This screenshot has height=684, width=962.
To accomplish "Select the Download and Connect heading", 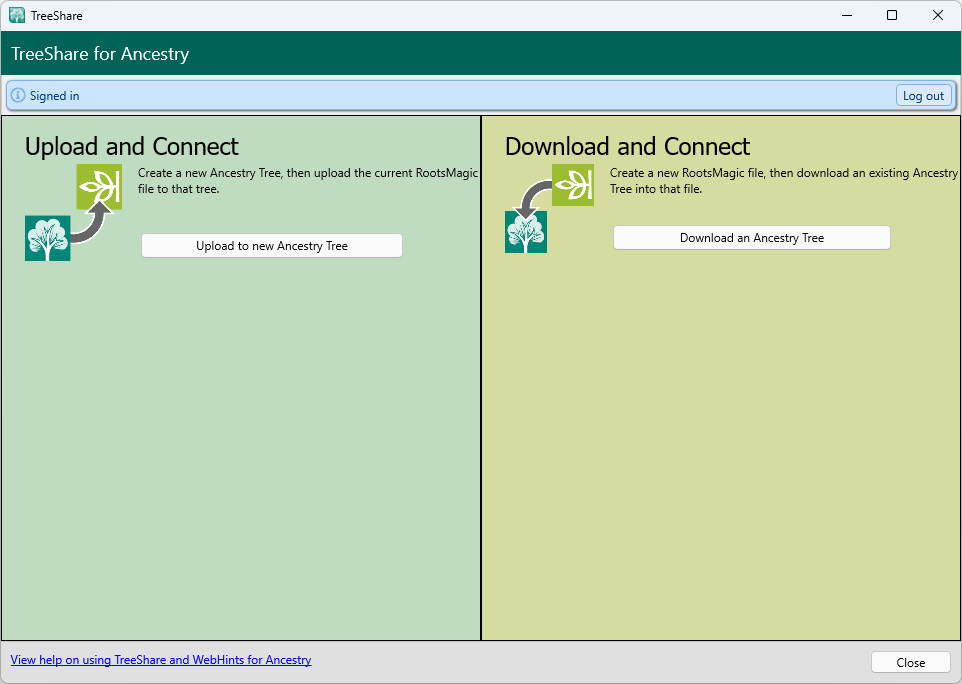I will [627, 147].
